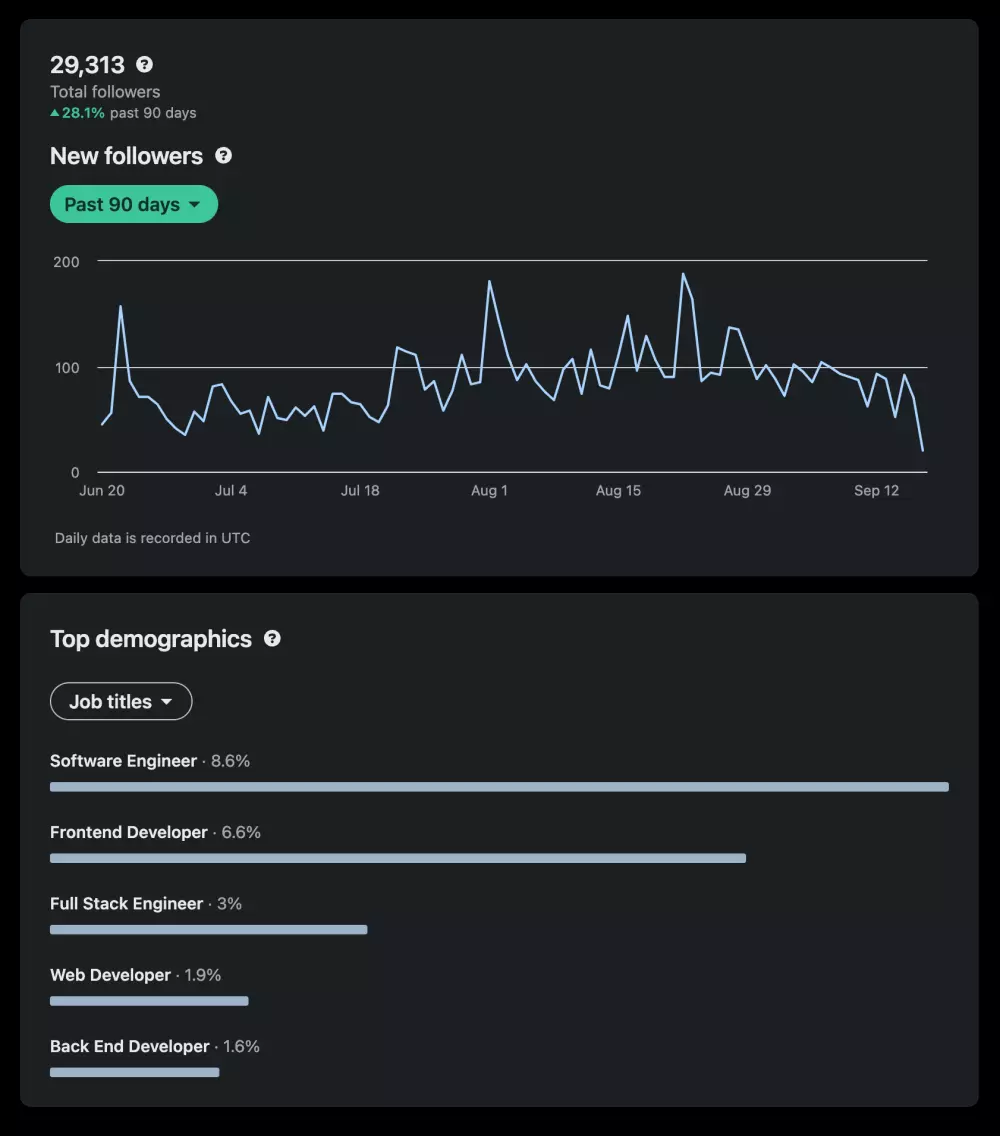Viewport: 1000px width, 1136px height.
Task: Open the Past 90 days dropdown
Action: (x=133, y=204)
